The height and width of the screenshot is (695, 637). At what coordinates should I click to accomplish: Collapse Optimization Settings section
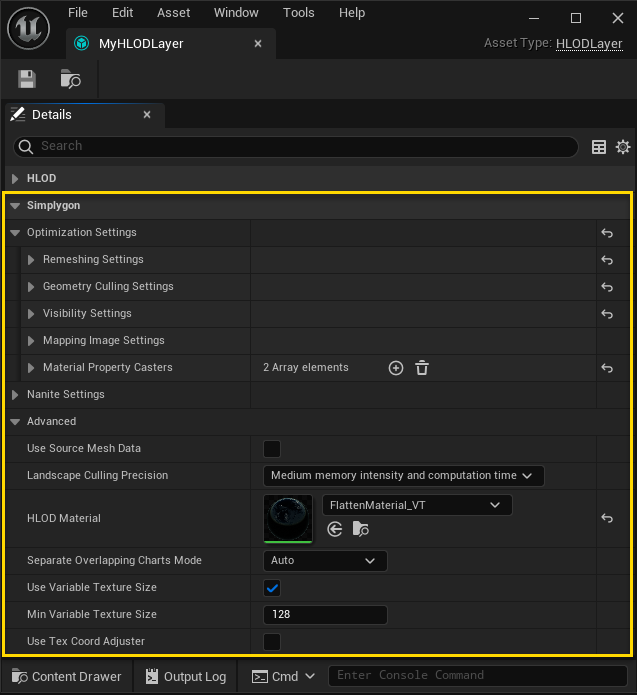point(15,233)
